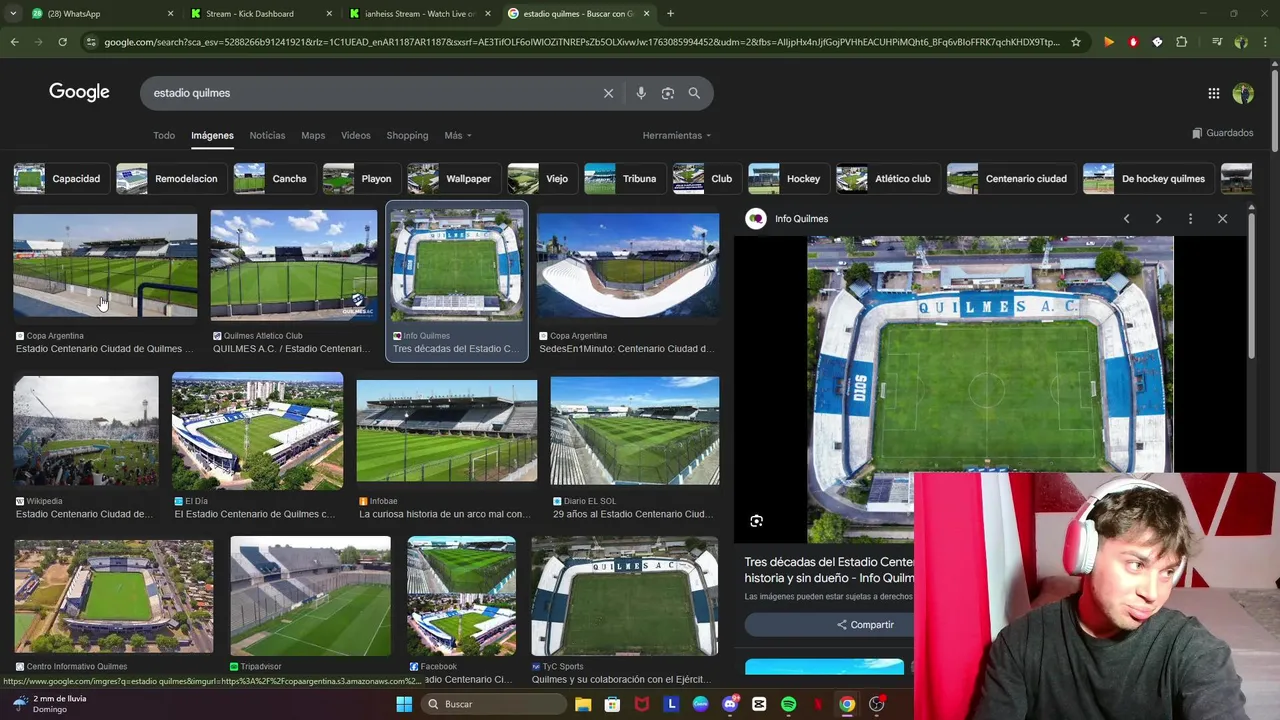The height and width of the screenshot is (720, 1280).
Task: Open the Google apps grid
Action: coord(1213,93)
